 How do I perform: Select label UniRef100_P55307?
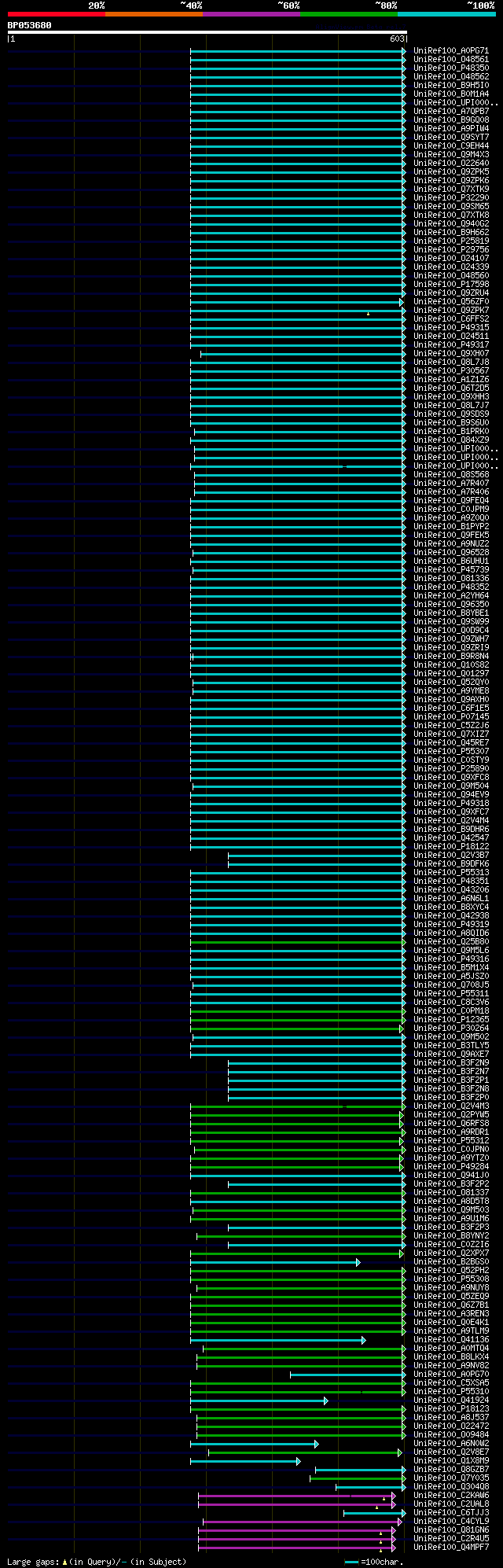pyautogui.click(x=451, y=752)
